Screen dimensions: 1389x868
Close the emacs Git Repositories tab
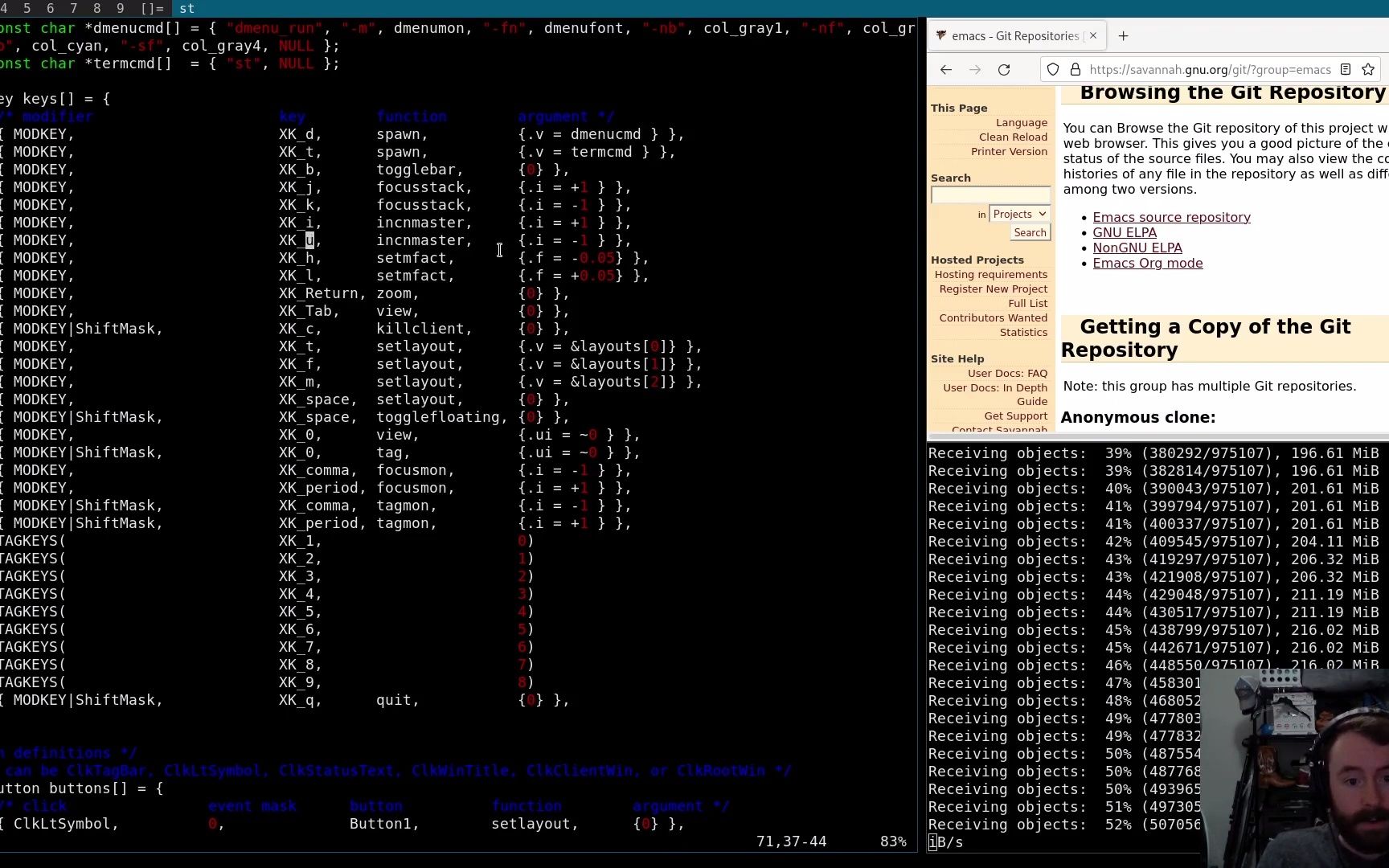tap(1093, 36)
